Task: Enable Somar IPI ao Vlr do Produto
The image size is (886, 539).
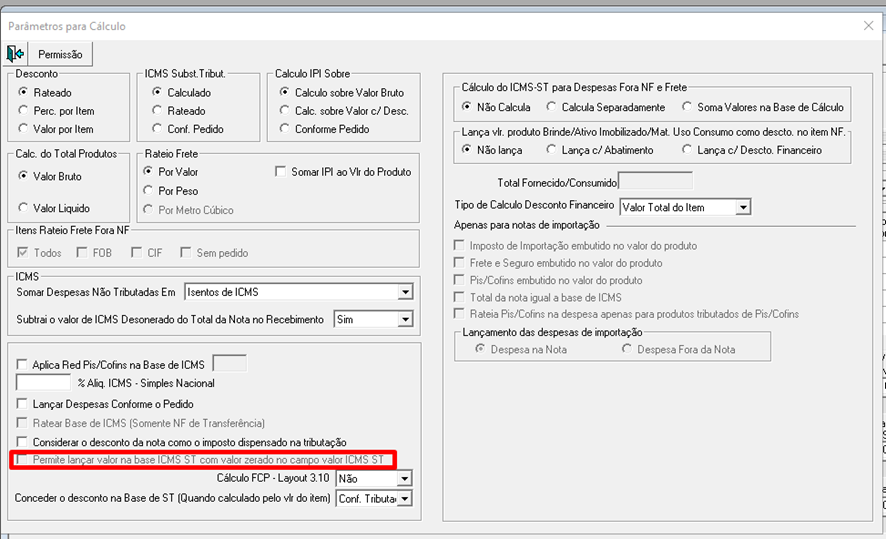Action: pyautogui.click(x=282, y=172)
